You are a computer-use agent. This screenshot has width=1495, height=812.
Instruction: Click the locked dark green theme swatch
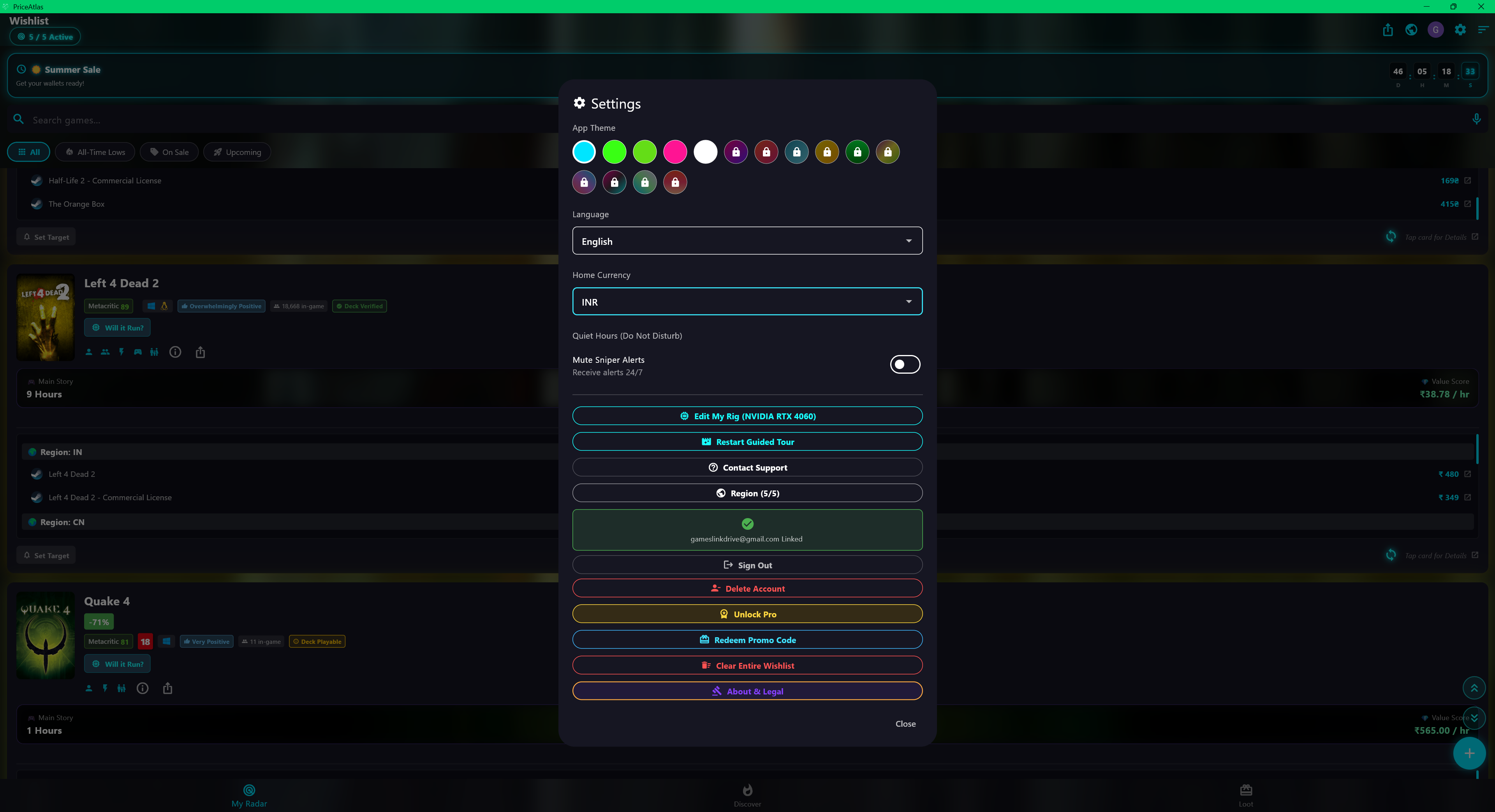click(x=857, y=152)
